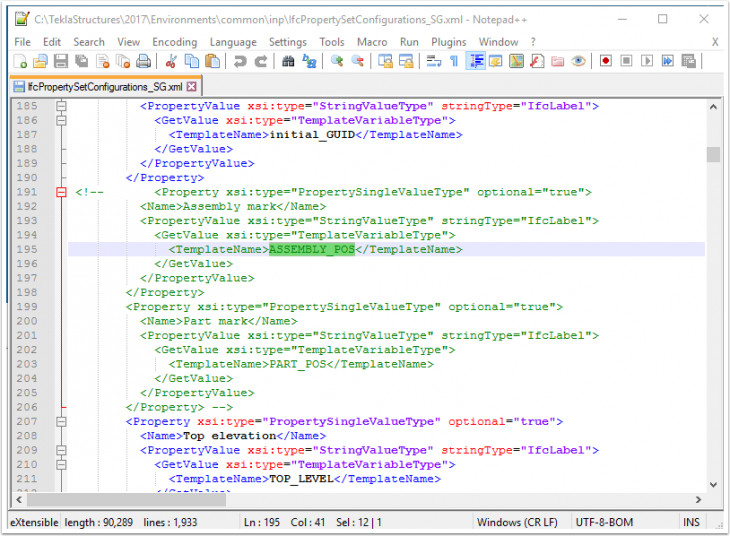Open the Encoding menu
The width and height of the screenshot is (730, 536).
[x=174, y=42]
